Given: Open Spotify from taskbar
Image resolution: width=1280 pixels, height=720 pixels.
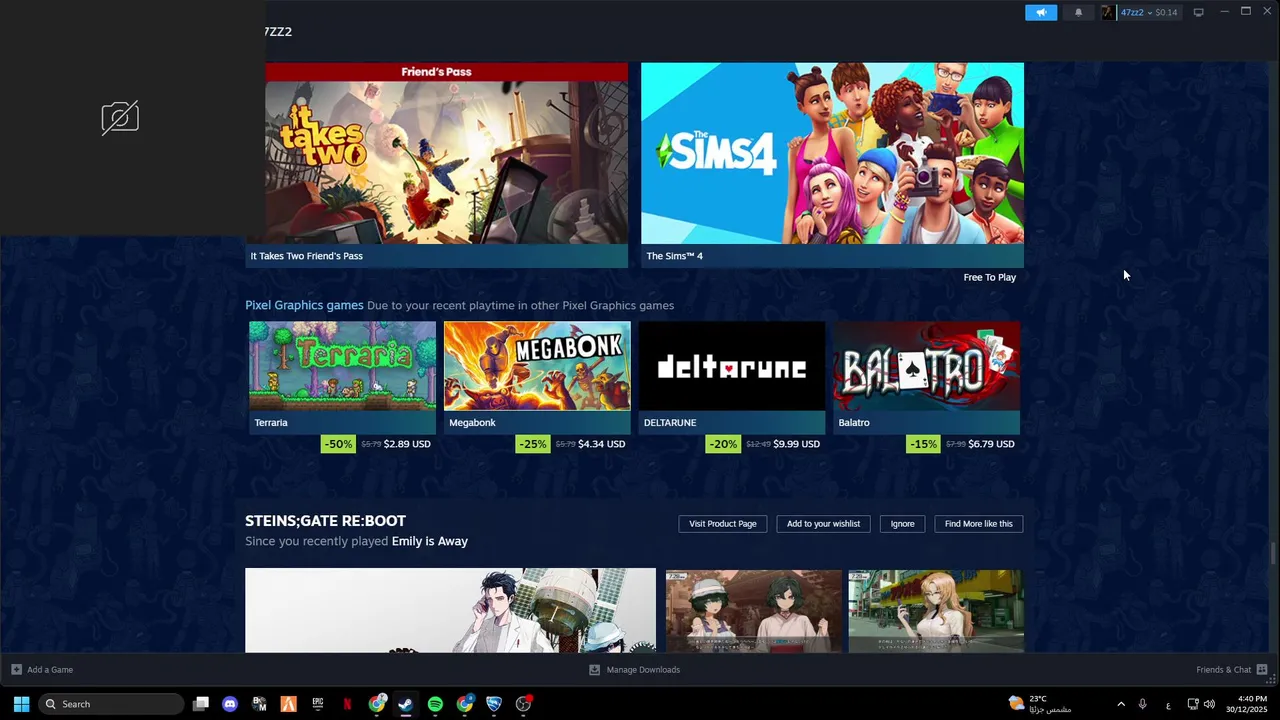Looking at the screenshot, I should (435, 704).
